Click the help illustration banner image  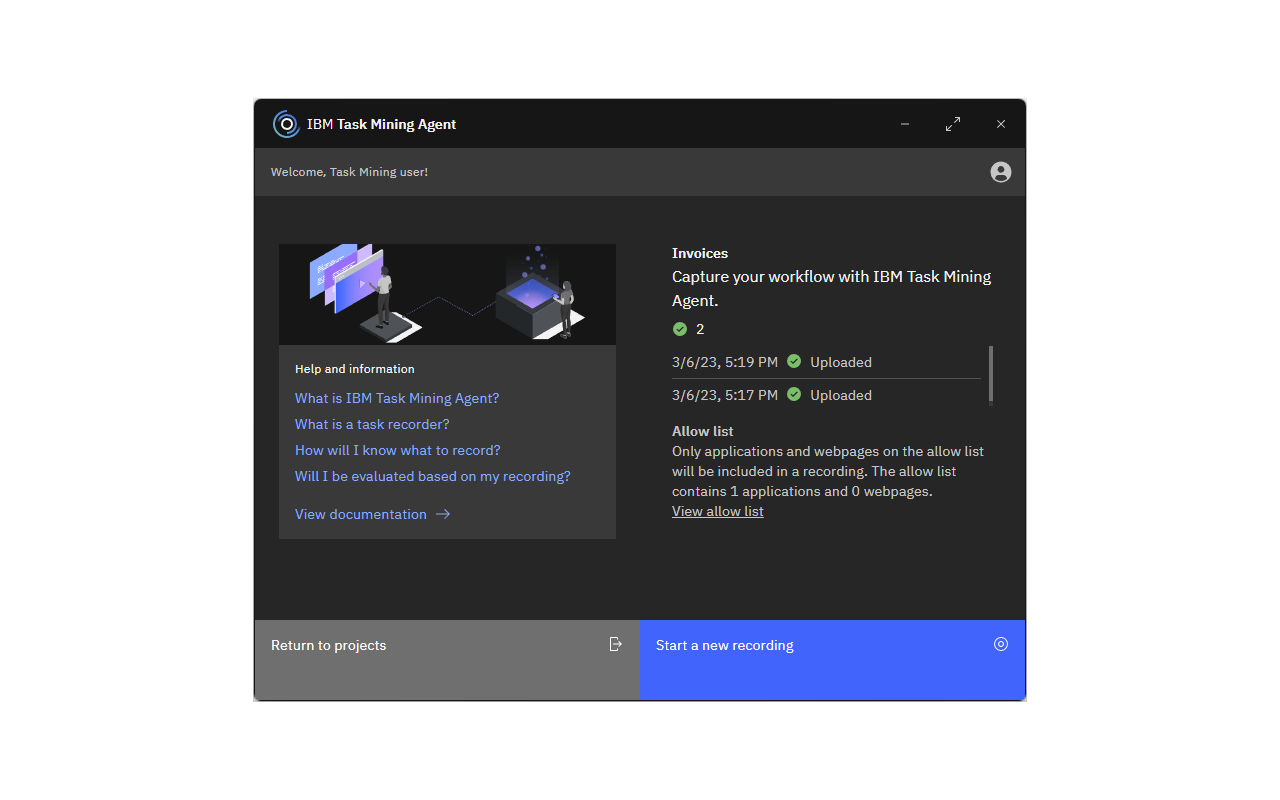pos(447,294)
